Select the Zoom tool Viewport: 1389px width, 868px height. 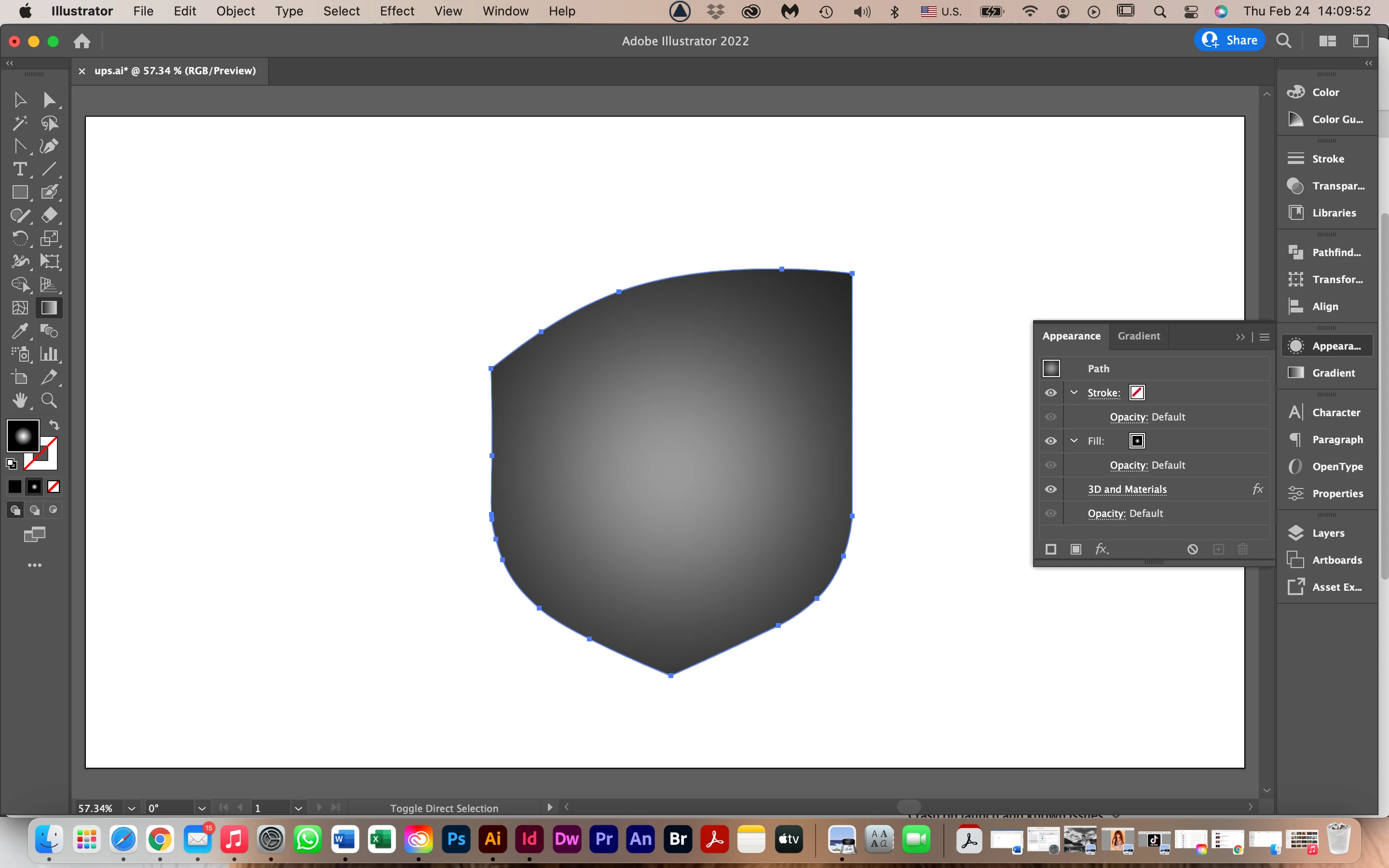[x=49, y=400]
